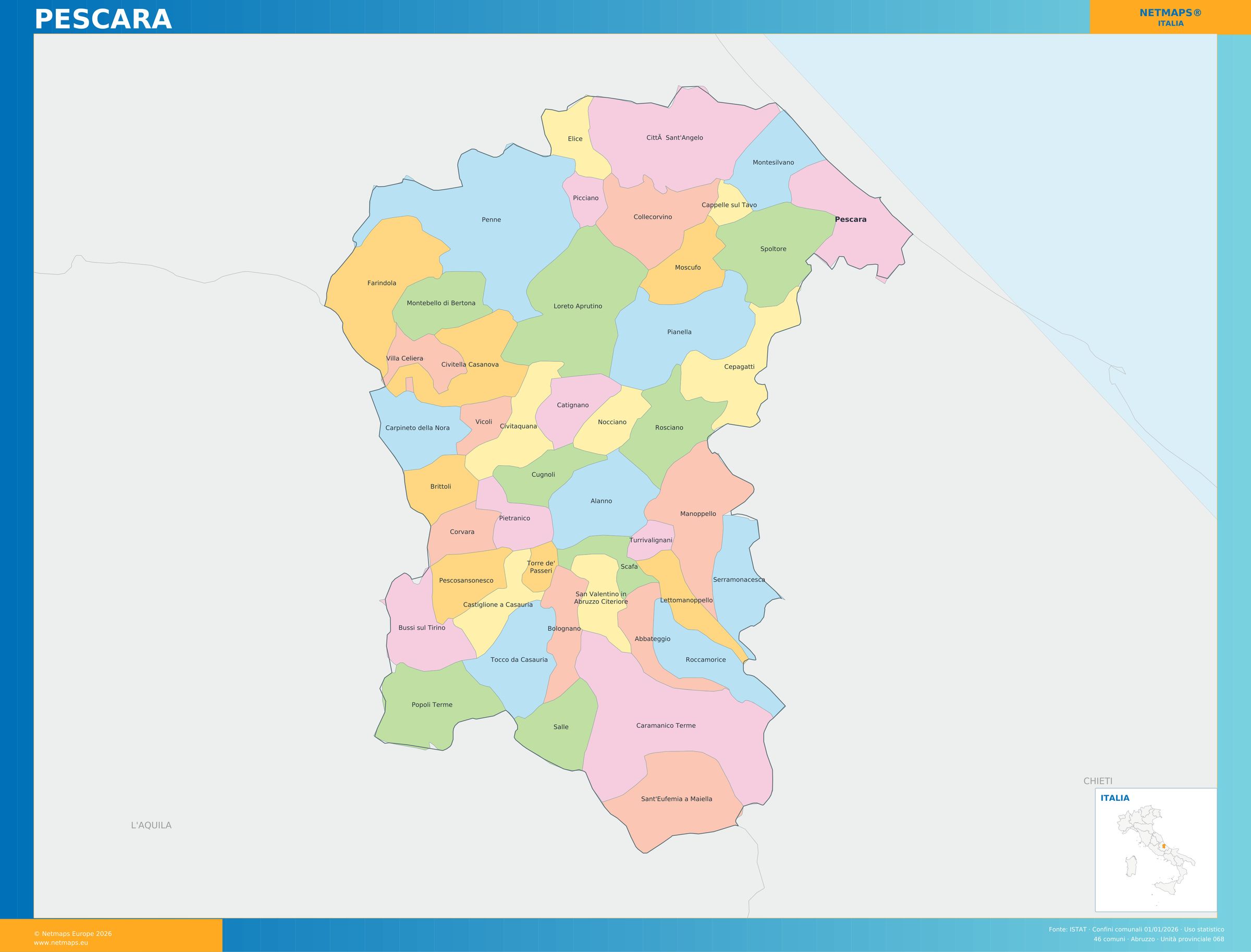This screenshot has width=1251, height=952.
Task: Select the Alanno label
Action: point(601,501)
